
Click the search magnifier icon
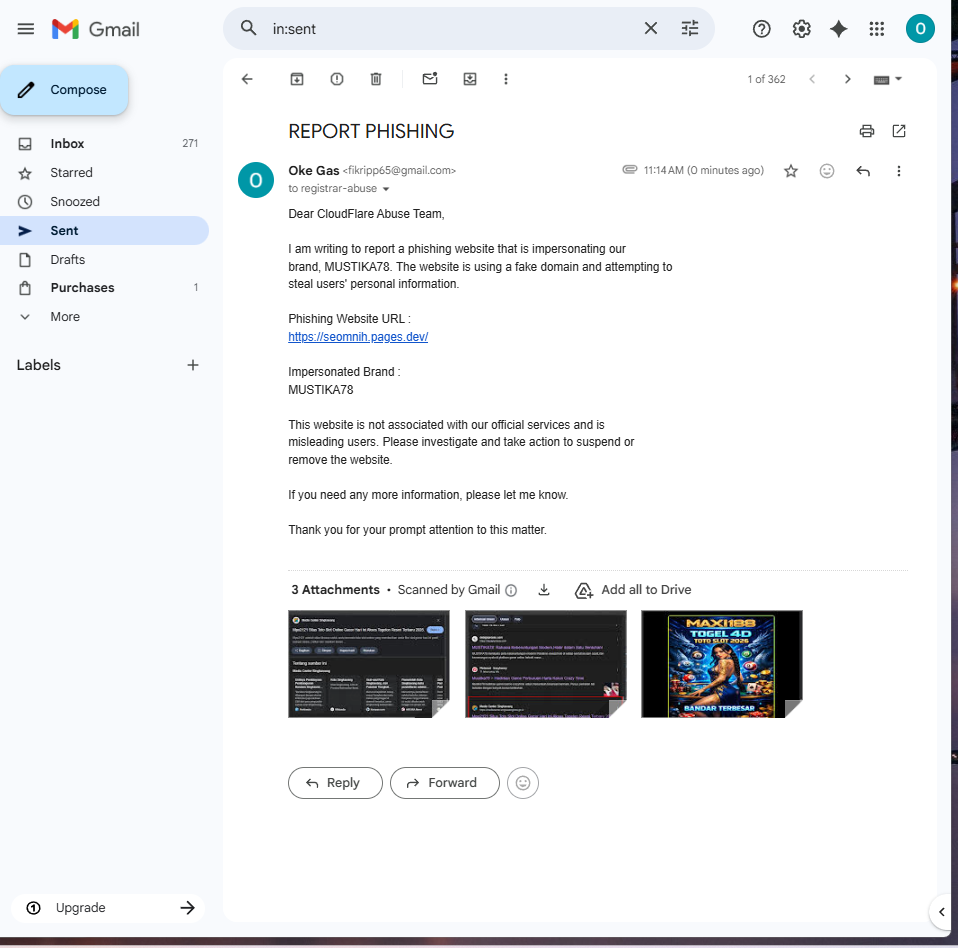tap(248, 28)
